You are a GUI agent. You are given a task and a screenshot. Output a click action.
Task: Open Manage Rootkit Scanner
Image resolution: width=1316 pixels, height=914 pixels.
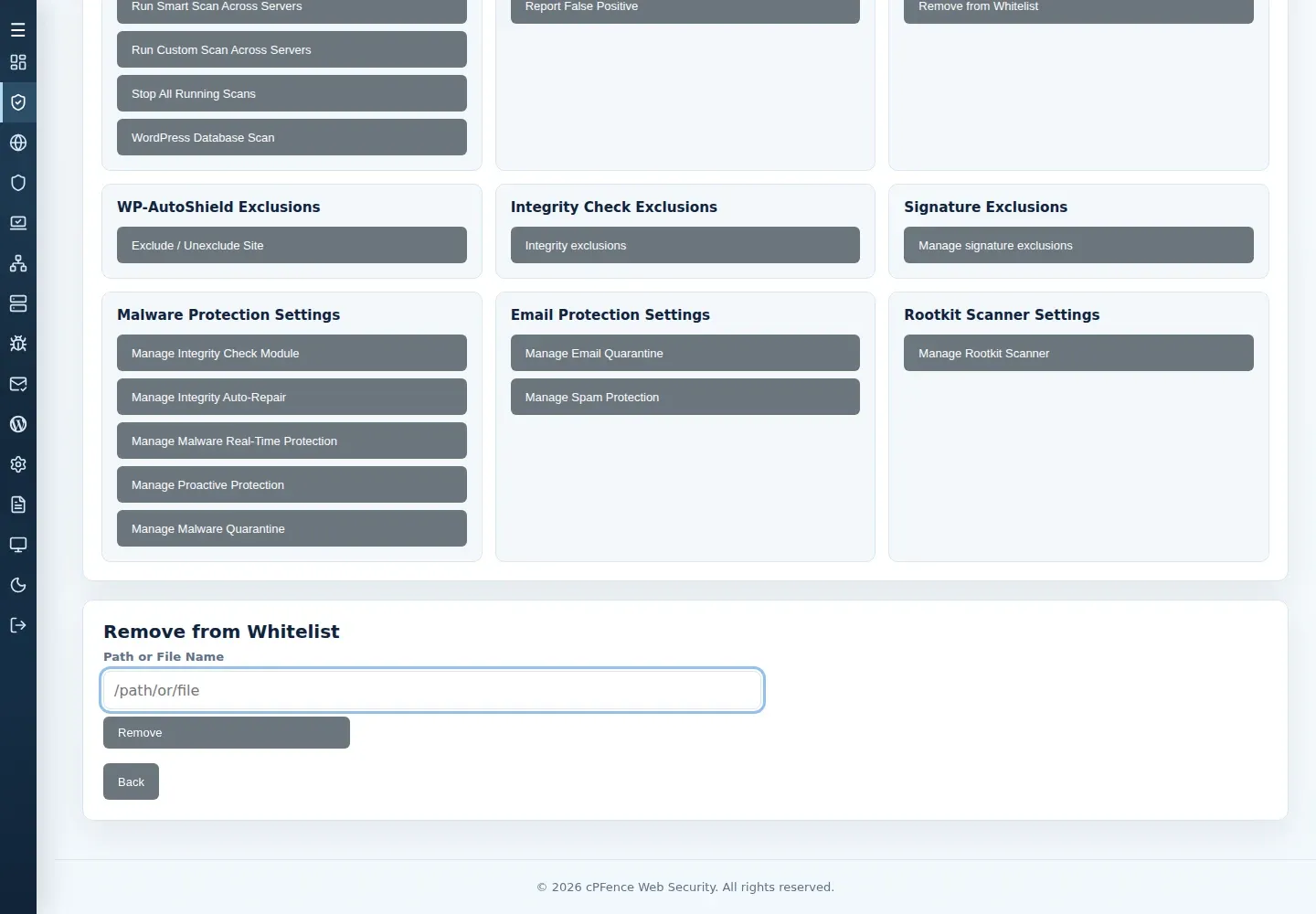[x=1078, y=353]
